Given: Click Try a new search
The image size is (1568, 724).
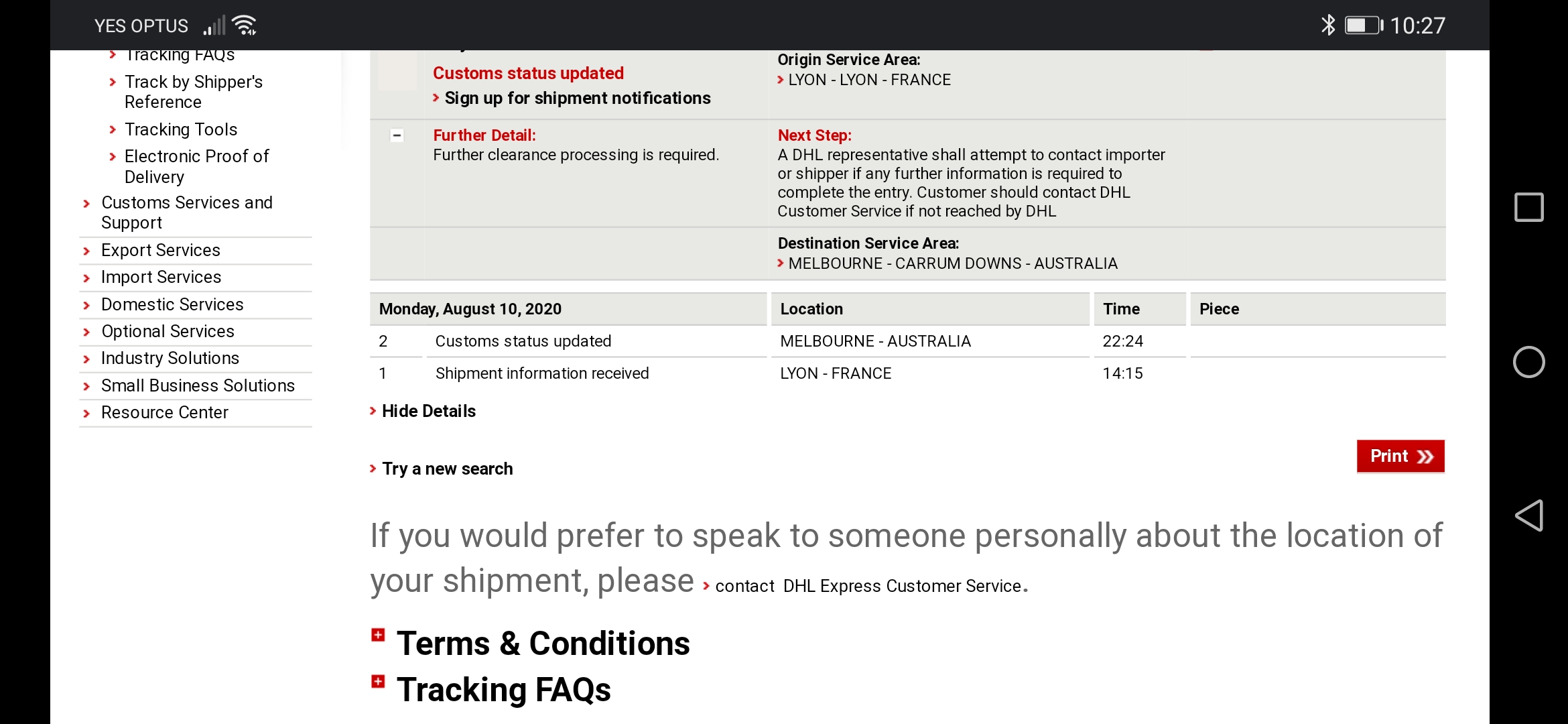Looking at the screenshot, I should (x=447, y=469).
